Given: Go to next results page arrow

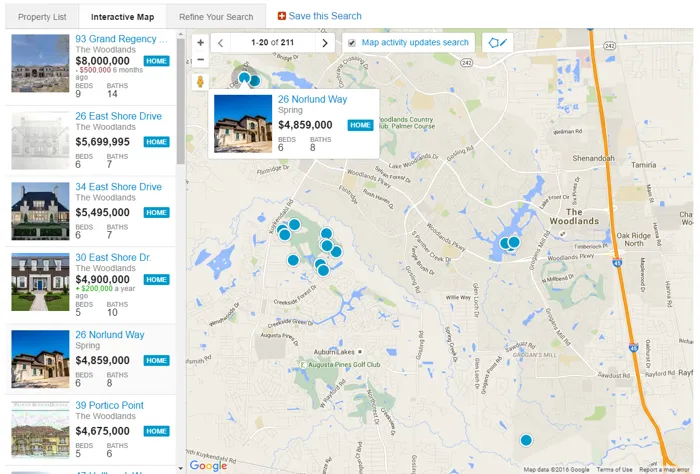Looking at the screenshot, I should 325,43.
